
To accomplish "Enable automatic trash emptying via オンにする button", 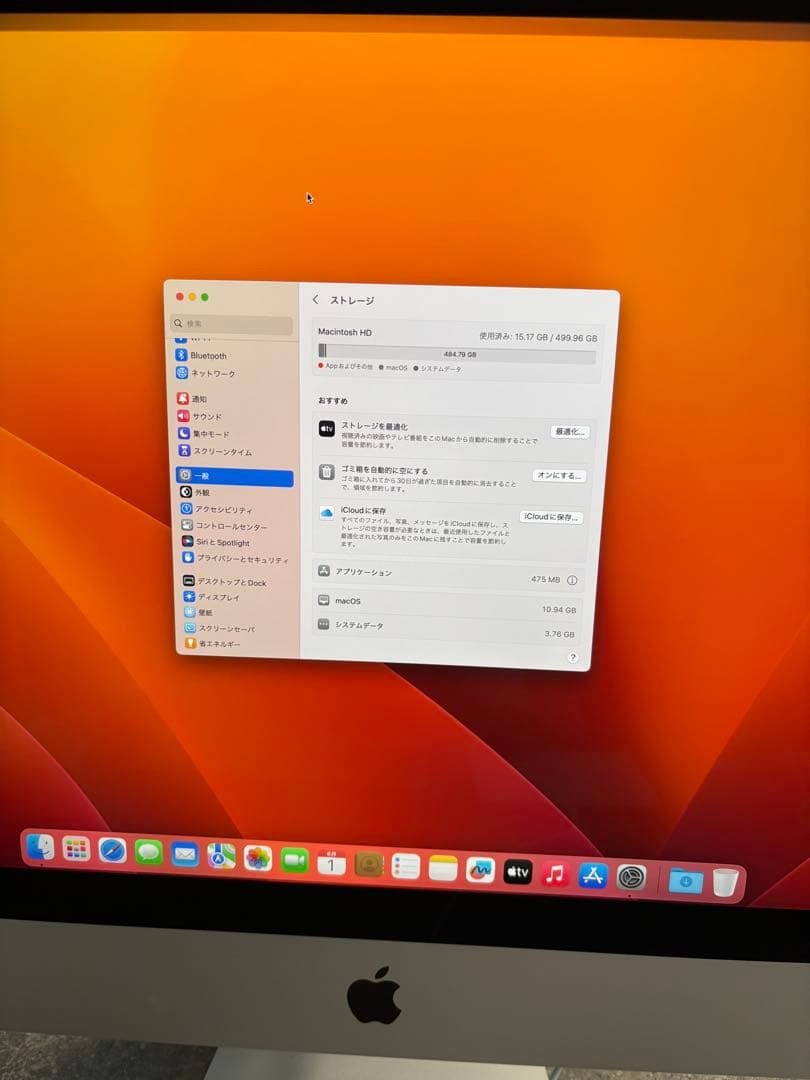I will [558, 475].
